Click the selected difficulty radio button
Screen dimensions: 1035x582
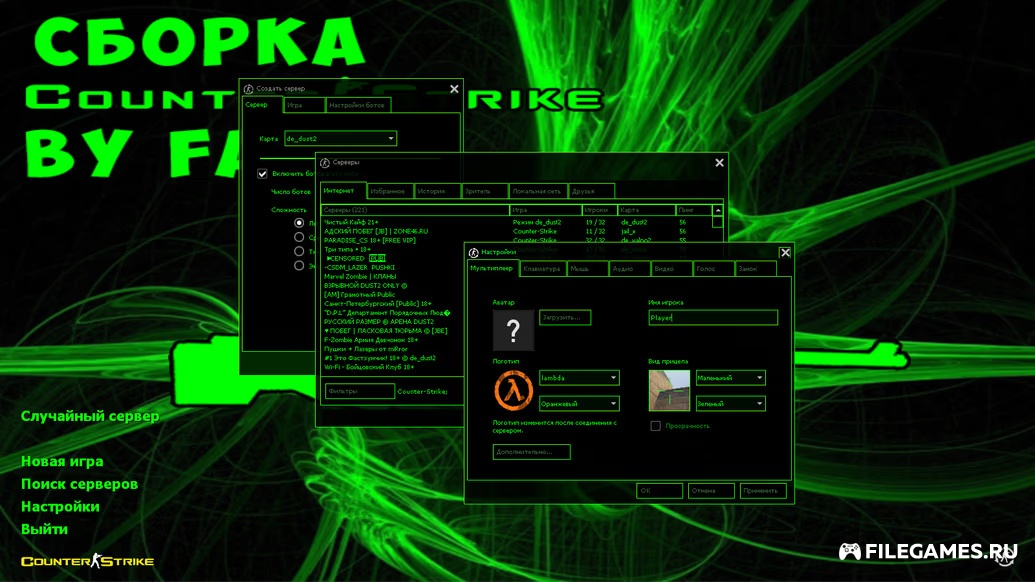(299, 223)
